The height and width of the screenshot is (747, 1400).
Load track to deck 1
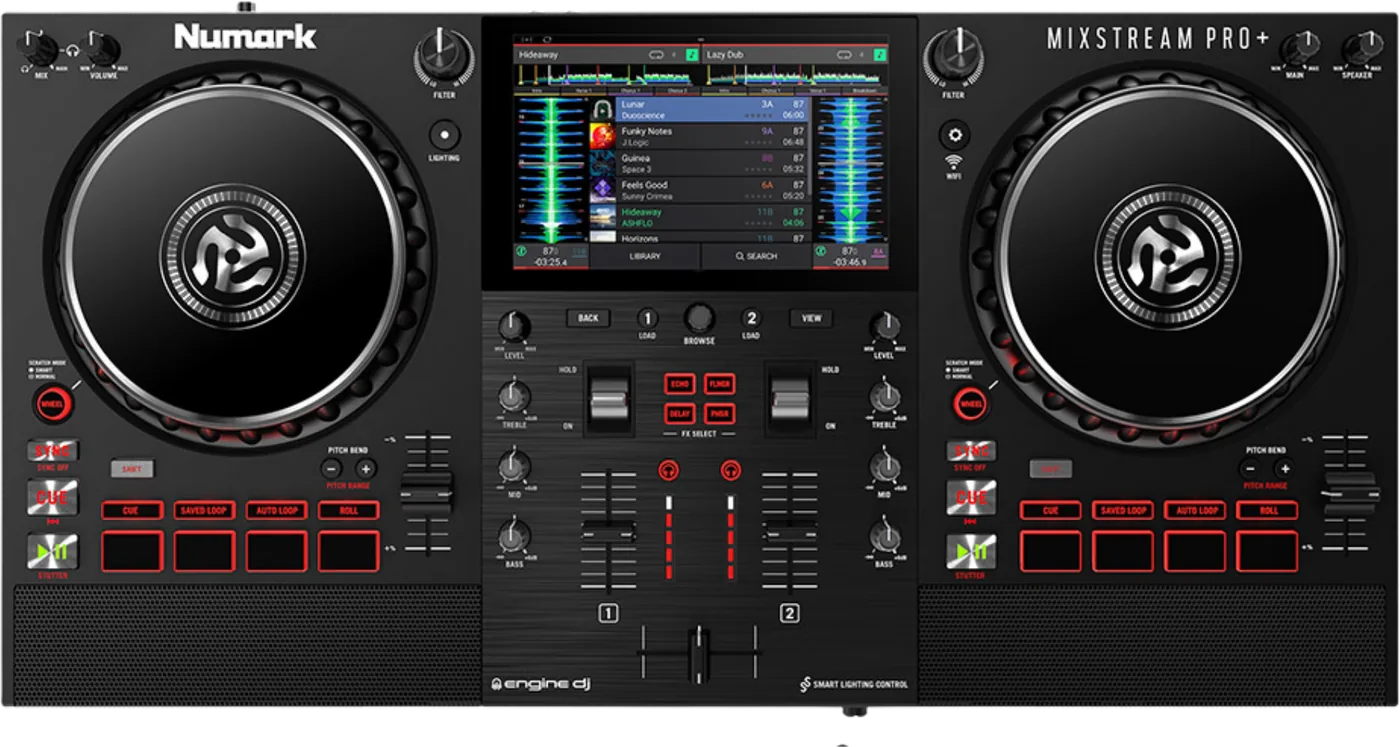click(x=648, y=318)
